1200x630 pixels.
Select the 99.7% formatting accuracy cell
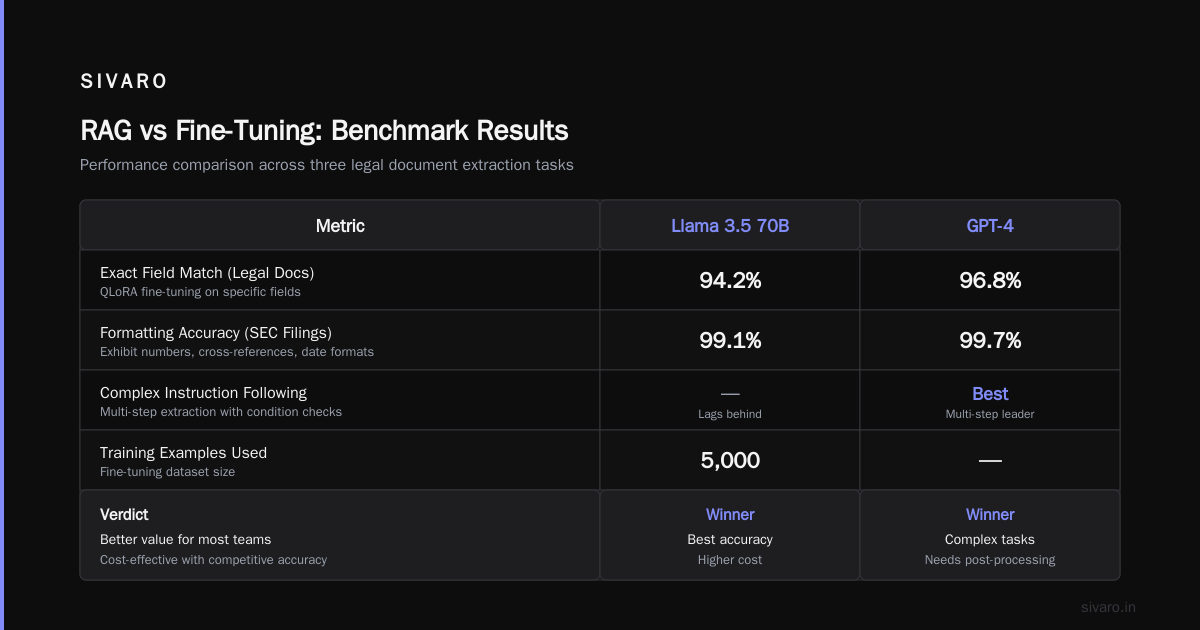pos(990,340)
